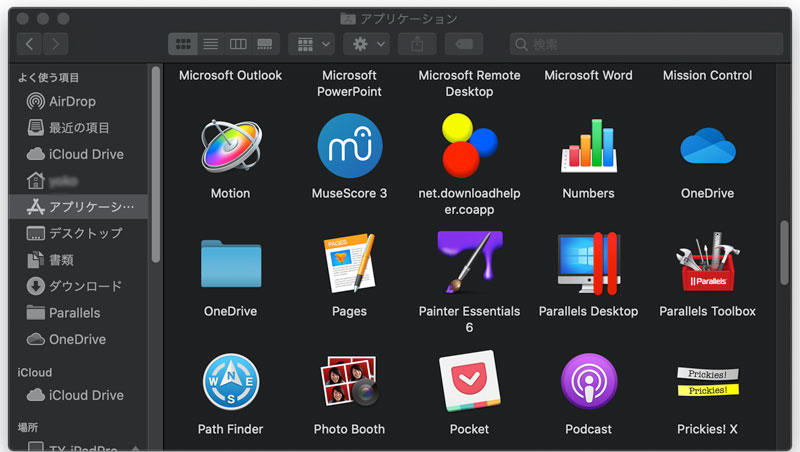Open the Photo Booth app icon

click(x=349, y=381)
